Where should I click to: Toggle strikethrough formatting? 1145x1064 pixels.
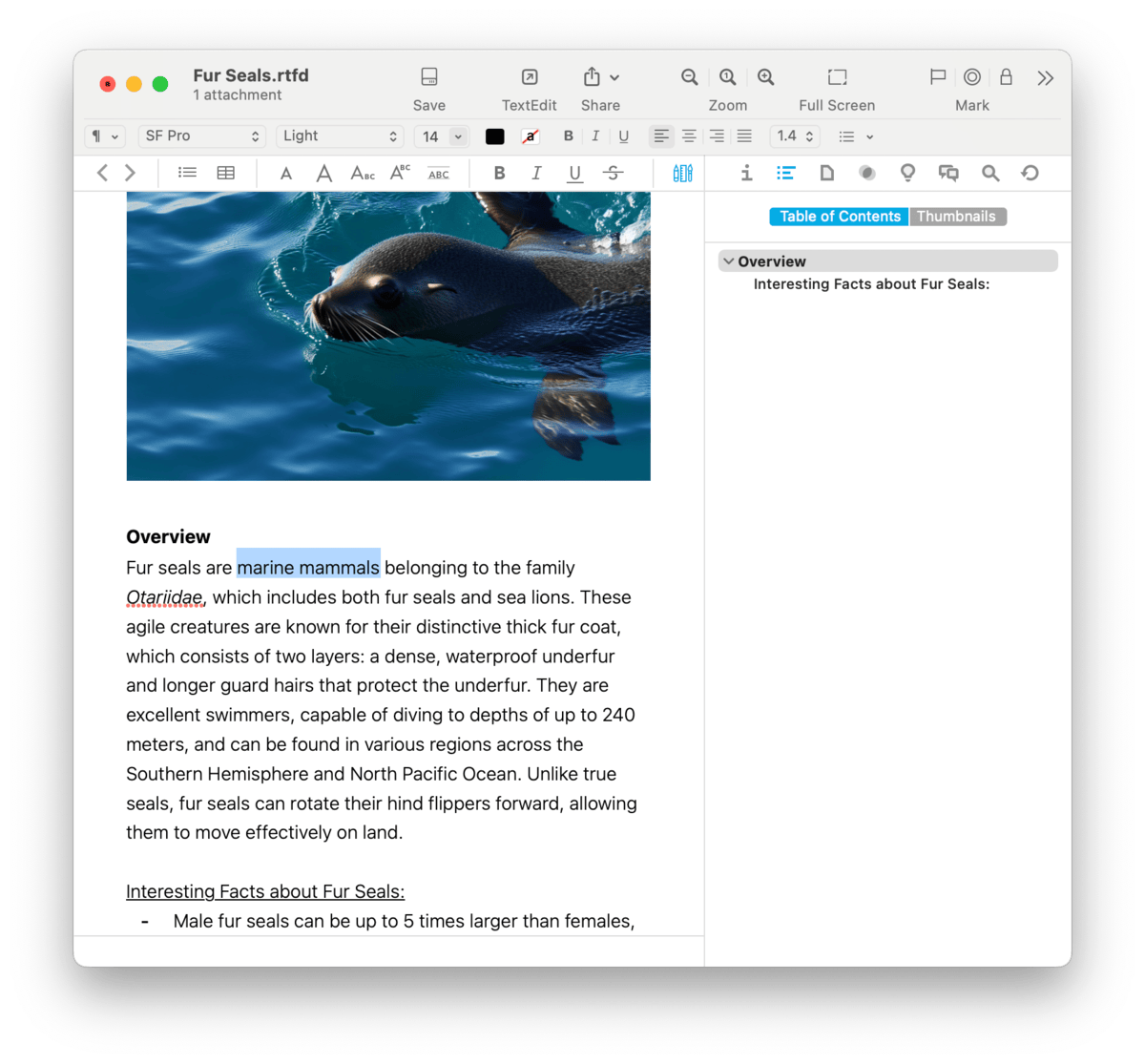614,173
